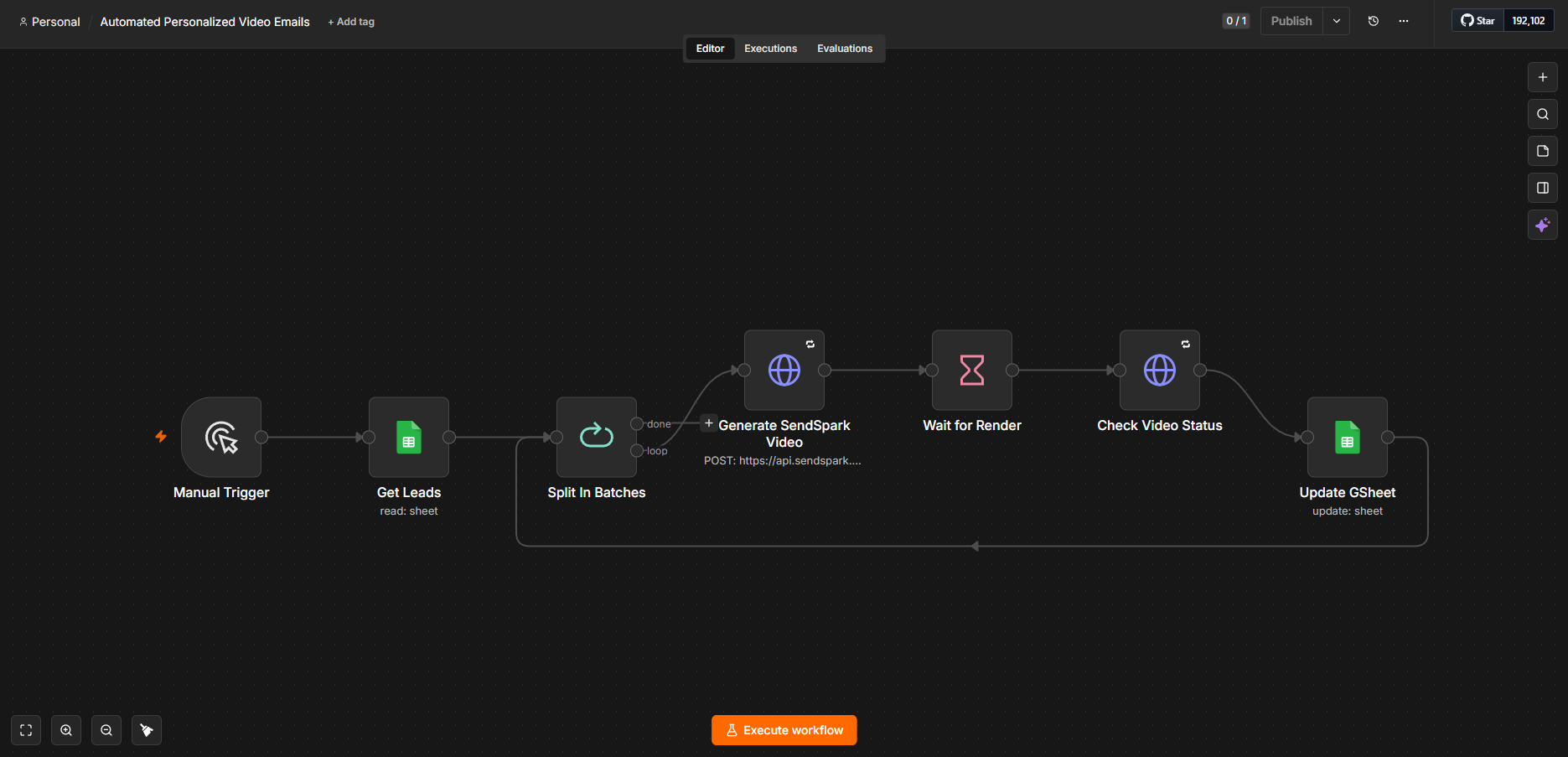Viewport: 1568px width, 757px height.
Task: Click the 'Check Video Status' label
Action: [1160, 426]
